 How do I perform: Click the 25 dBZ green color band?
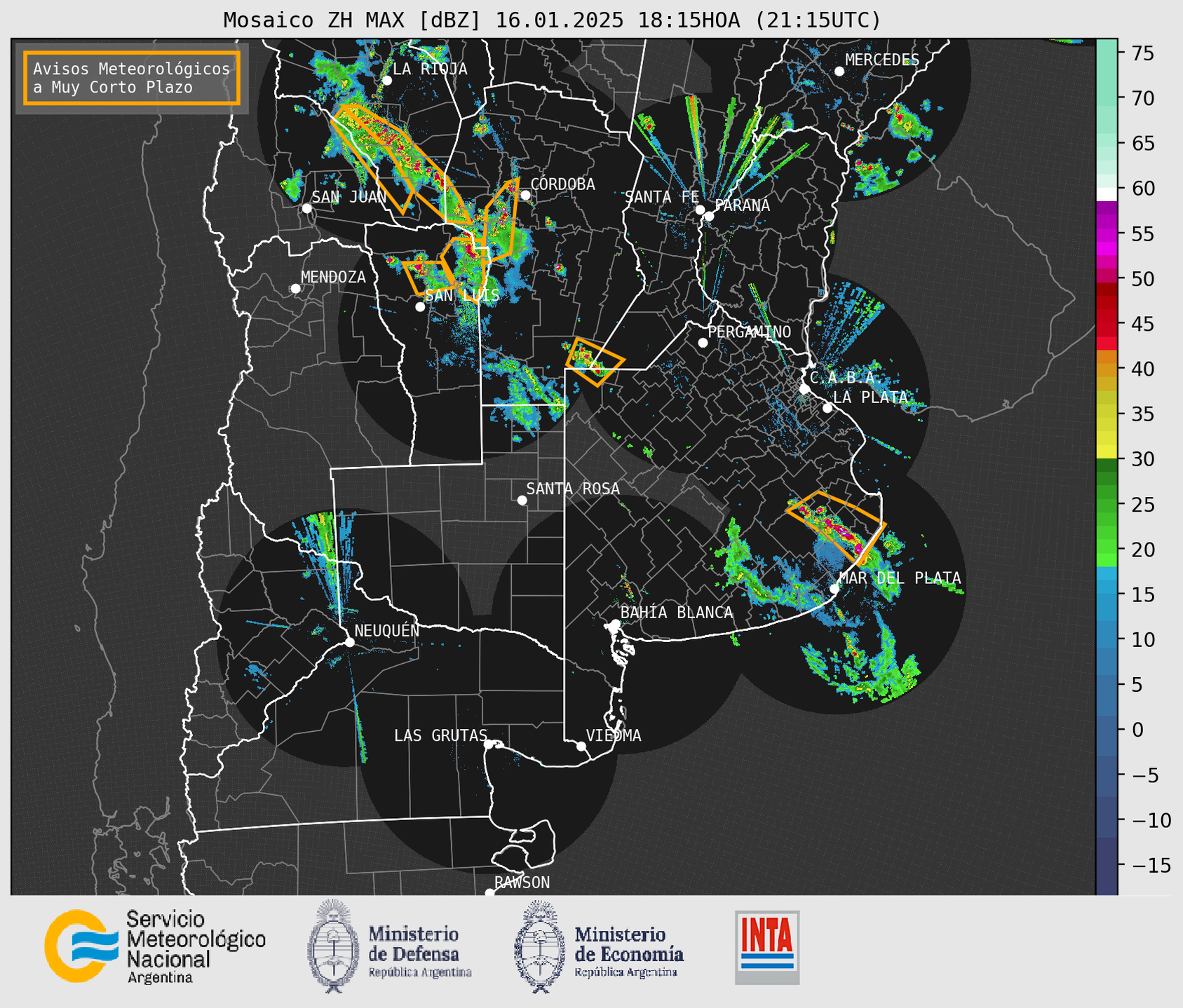click(1107, 505)
